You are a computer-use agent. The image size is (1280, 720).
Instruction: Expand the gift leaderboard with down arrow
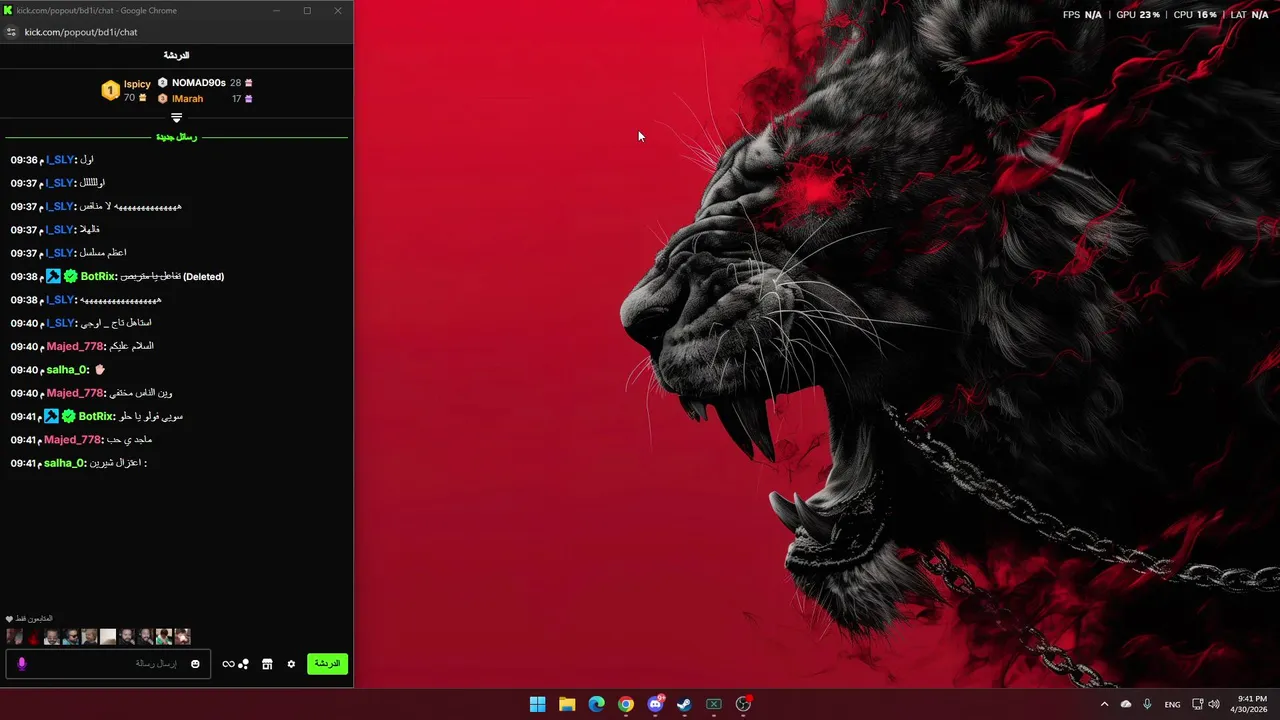(177, 118)
